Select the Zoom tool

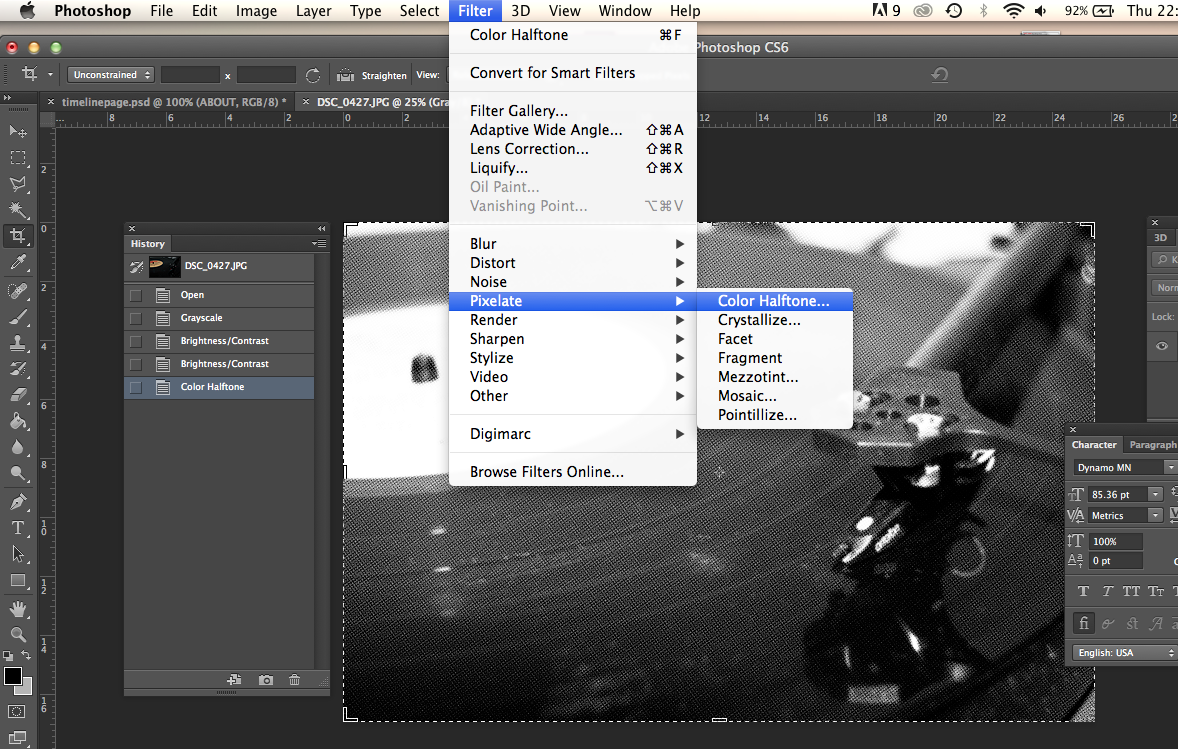(18, 635)
